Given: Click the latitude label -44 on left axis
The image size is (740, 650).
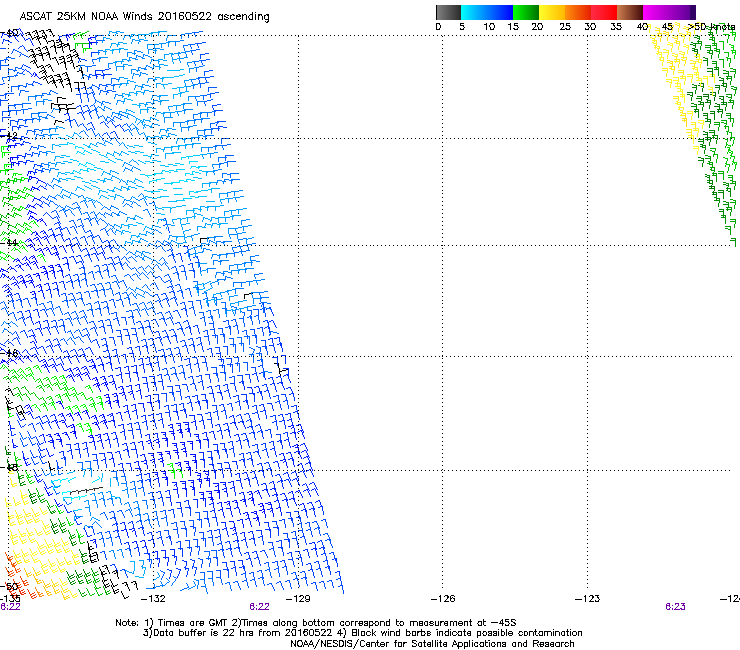Looking at the screenshot, I should tap(8, 243).
